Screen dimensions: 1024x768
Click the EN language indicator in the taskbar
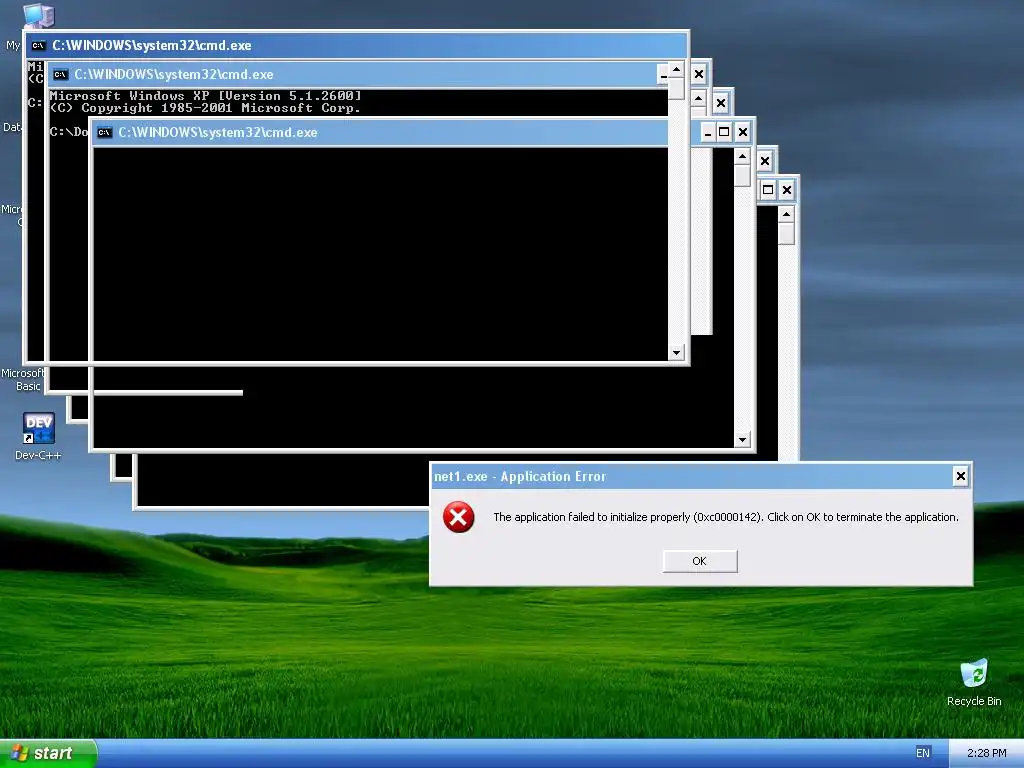(922, 753)
